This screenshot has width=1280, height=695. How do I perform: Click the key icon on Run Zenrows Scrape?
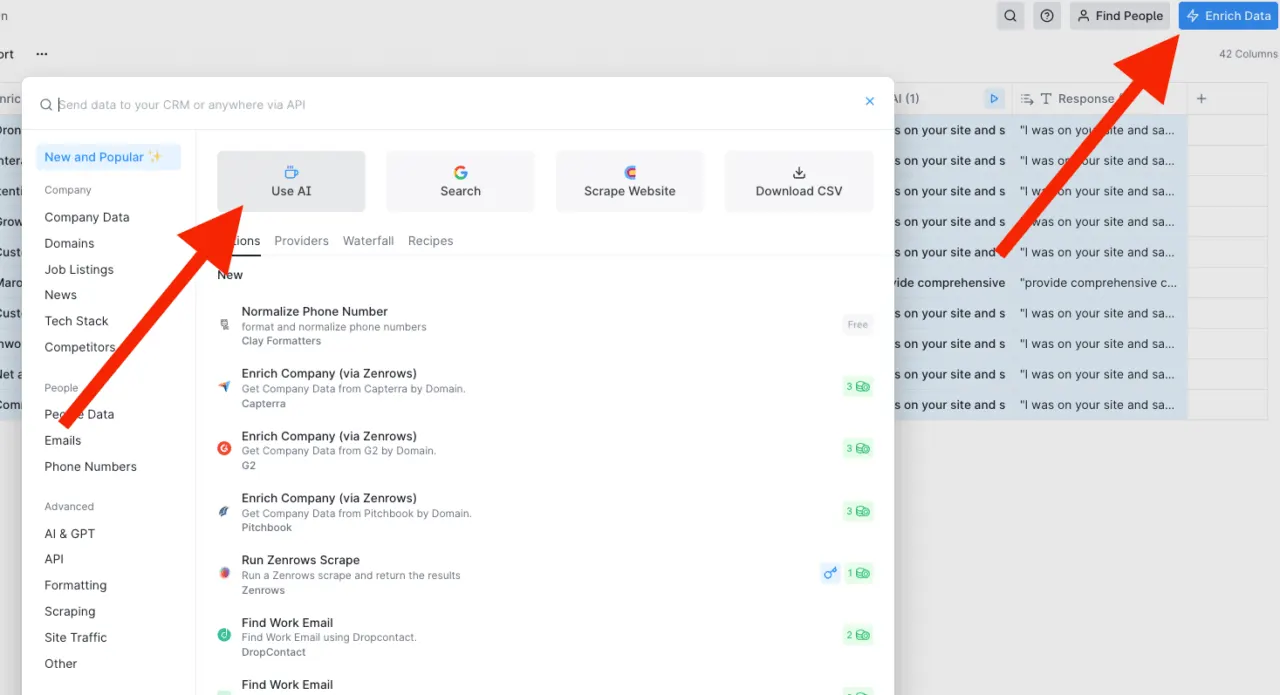(x=830, y=573)
